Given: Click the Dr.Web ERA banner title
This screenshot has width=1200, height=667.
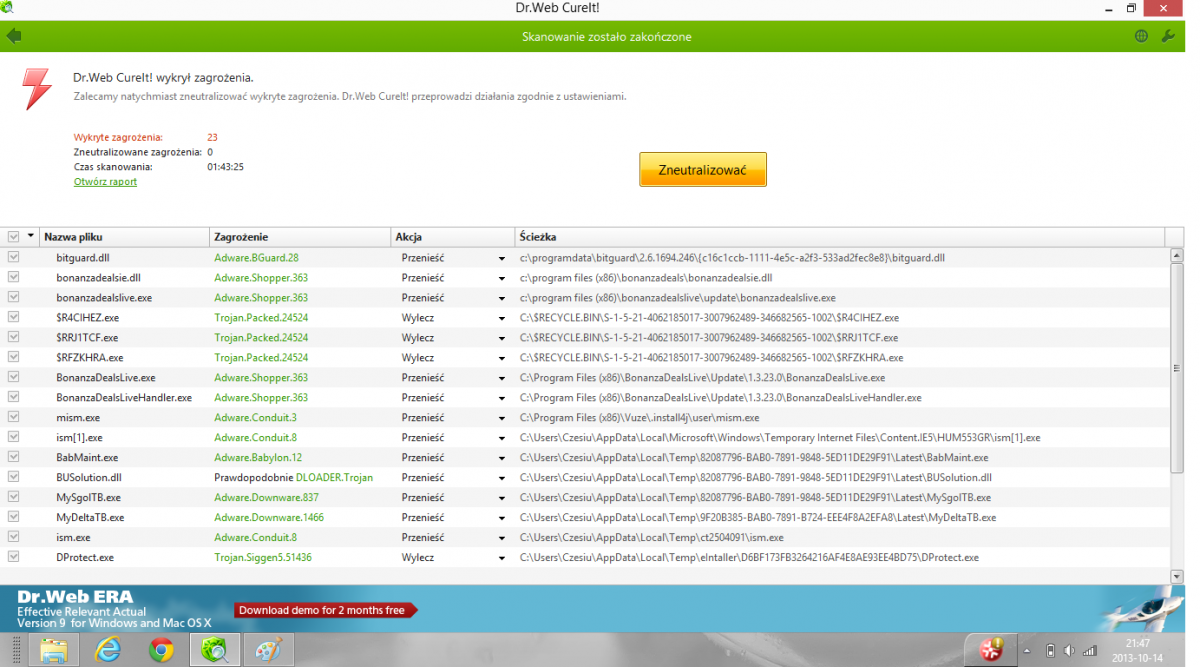Looking at the screenshot, I should [75, 597].
